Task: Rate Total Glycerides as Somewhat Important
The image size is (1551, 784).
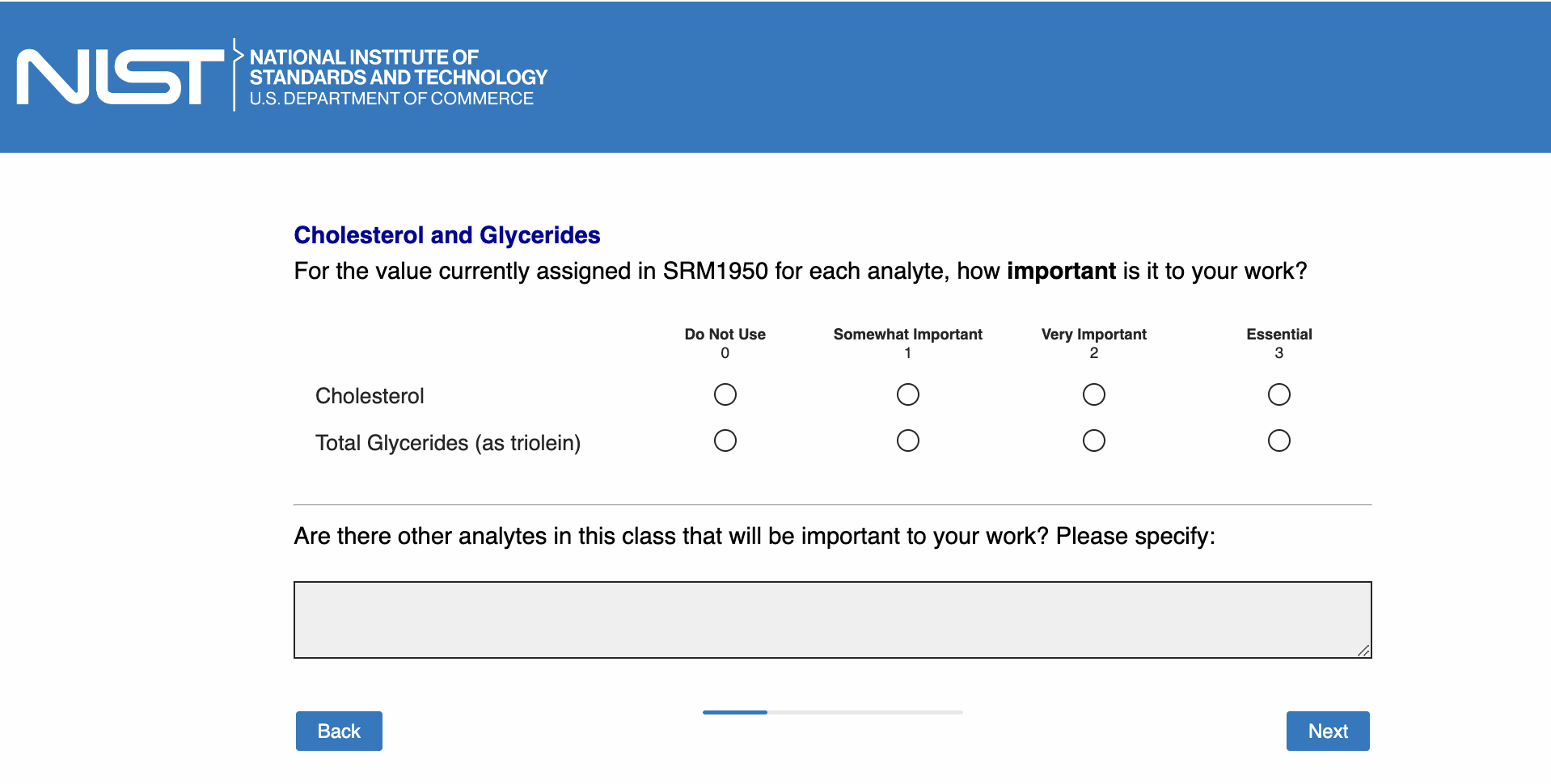Action: pos(907,440)
